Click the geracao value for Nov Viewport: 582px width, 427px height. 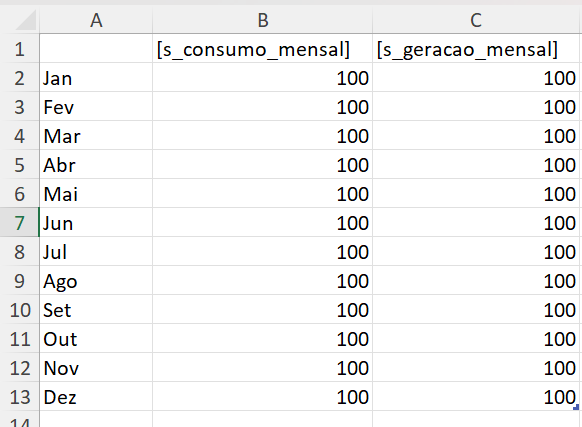pyautogui.click(x=477, y=368)
